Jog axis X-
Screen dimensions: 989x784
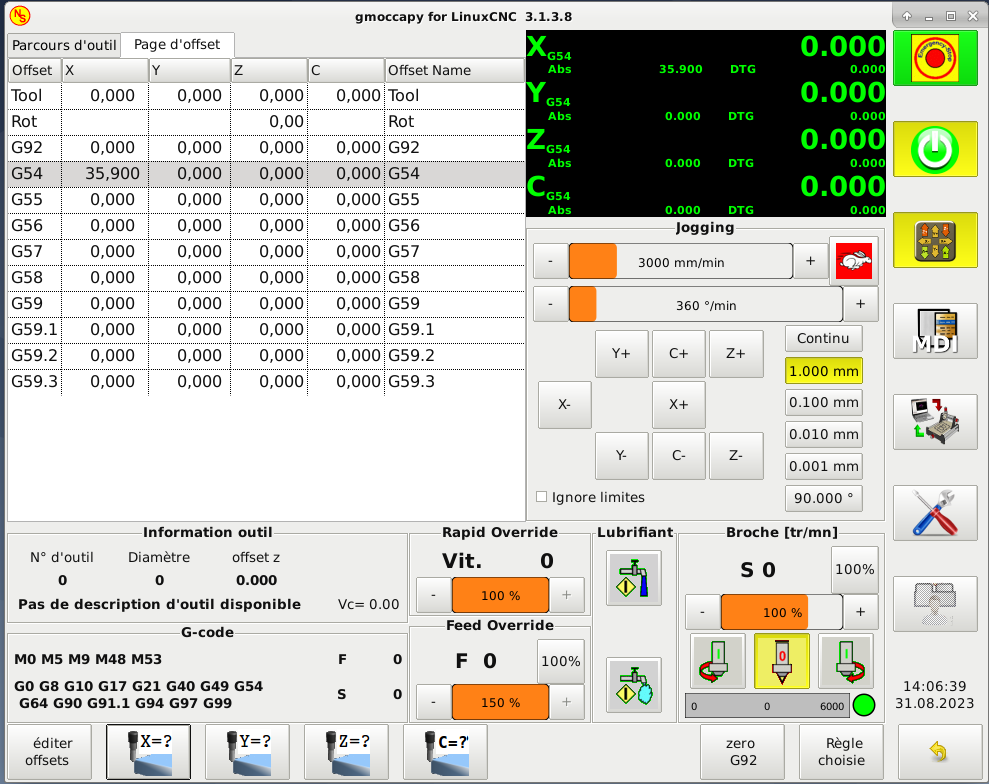[x=565, y=405]
